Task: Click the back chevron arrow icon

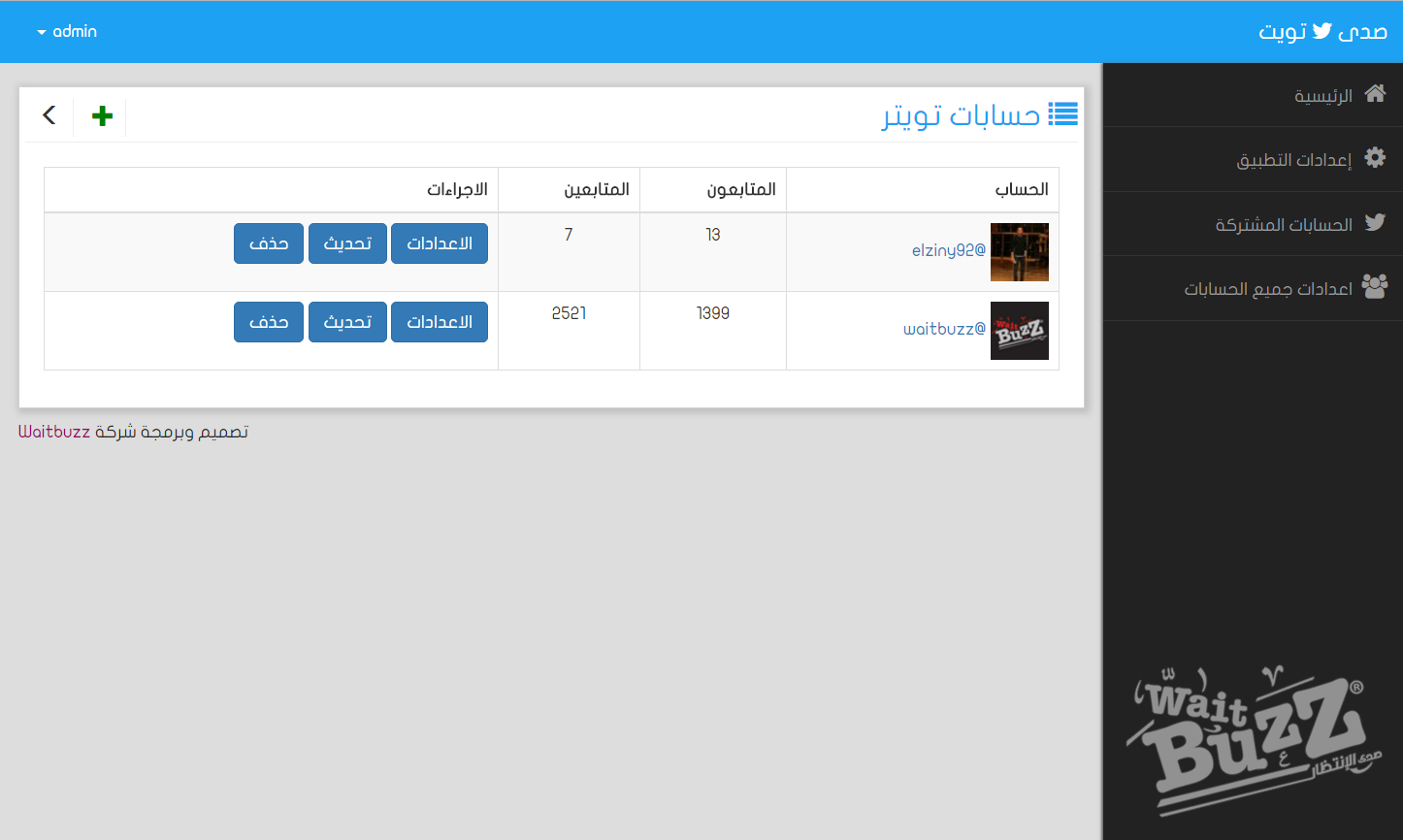Action: 49,115
